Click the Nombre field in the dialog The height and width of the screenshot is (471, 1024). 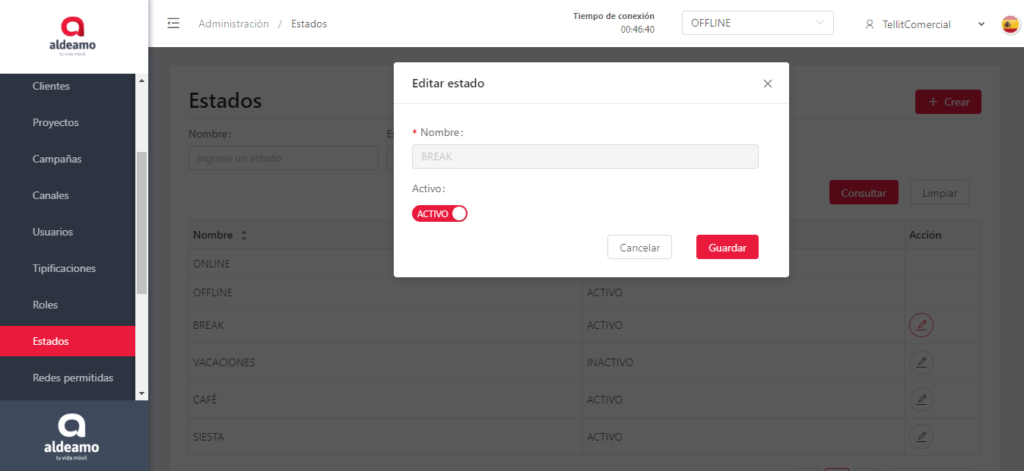[x=585, y=157]
